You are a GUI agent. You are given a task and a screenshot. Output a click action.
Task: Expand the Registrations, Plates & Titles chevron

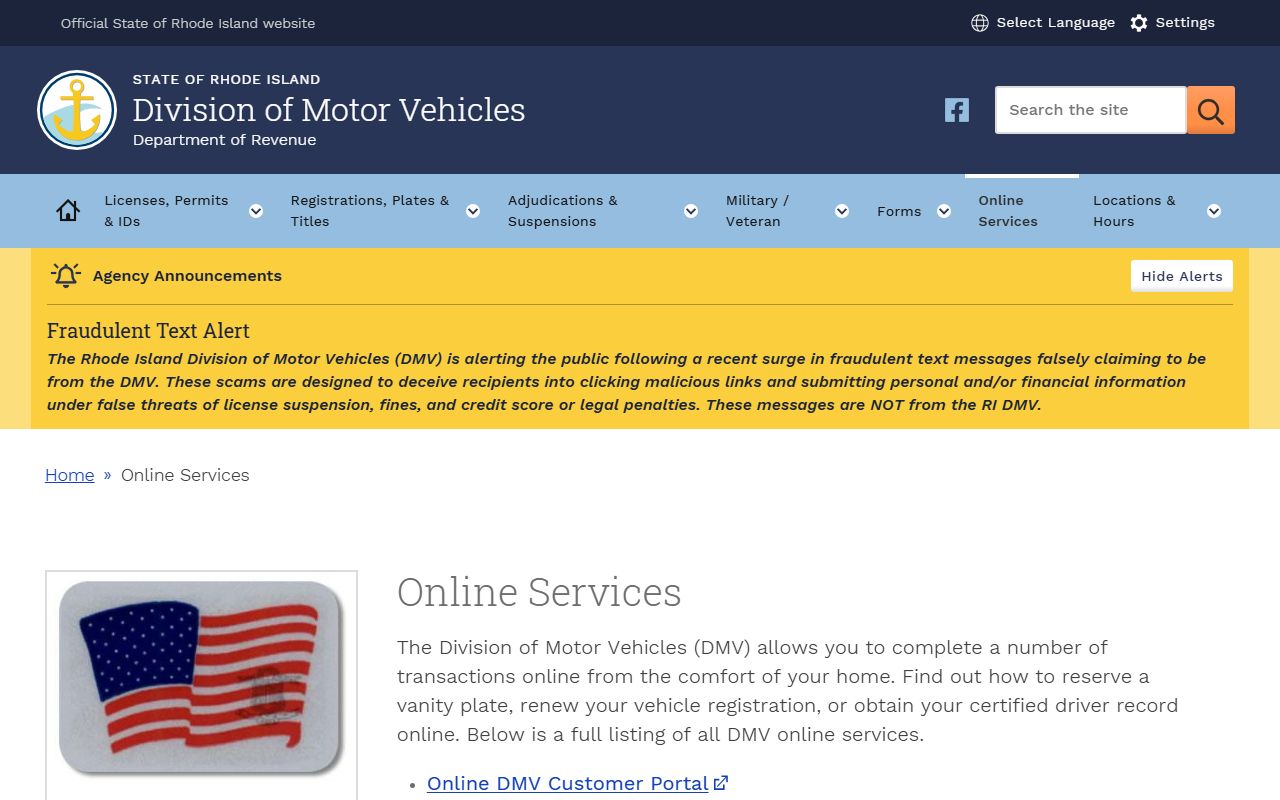click(x=473, y=211)
